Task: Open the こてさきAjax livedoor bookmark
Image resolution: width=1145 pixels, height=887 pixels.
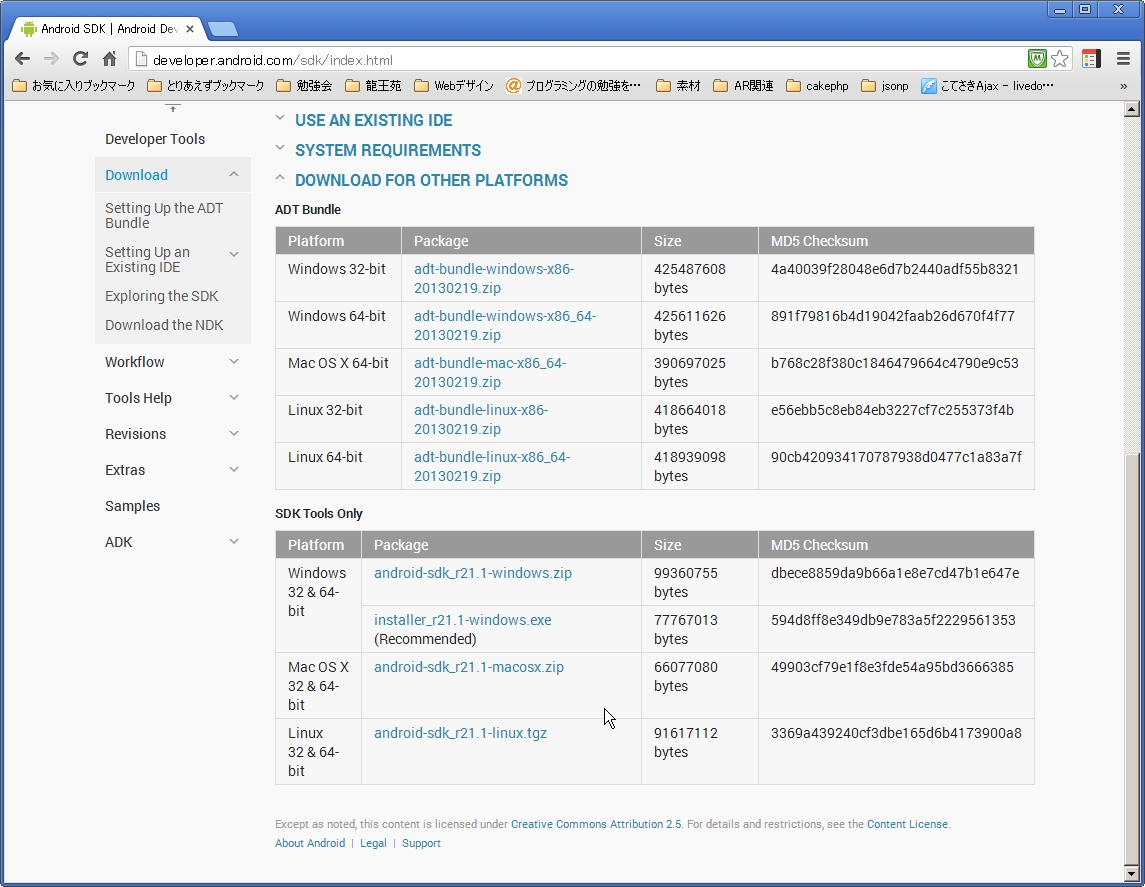Action: click(987, 86)
